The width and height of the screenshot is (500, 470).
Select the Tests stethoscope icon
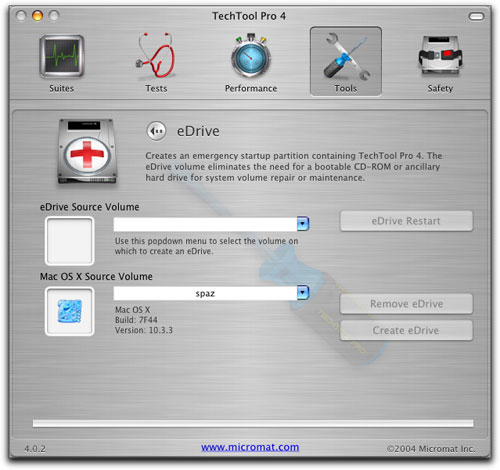(x=156, y=56)
